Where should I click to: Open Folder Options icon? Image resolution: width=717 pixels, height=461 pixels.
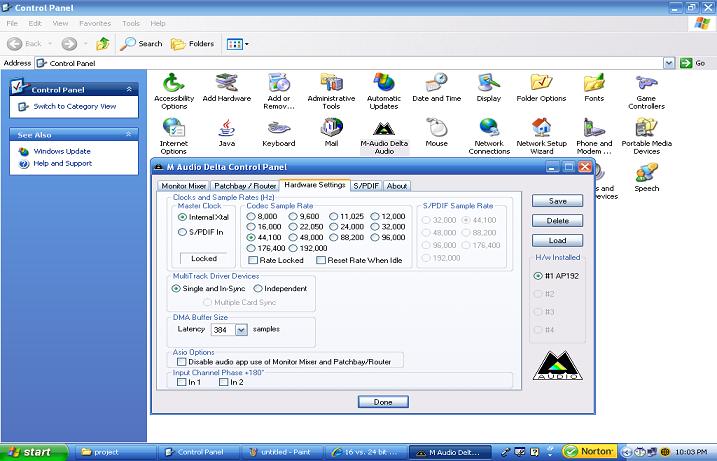(x=541, y=88)
